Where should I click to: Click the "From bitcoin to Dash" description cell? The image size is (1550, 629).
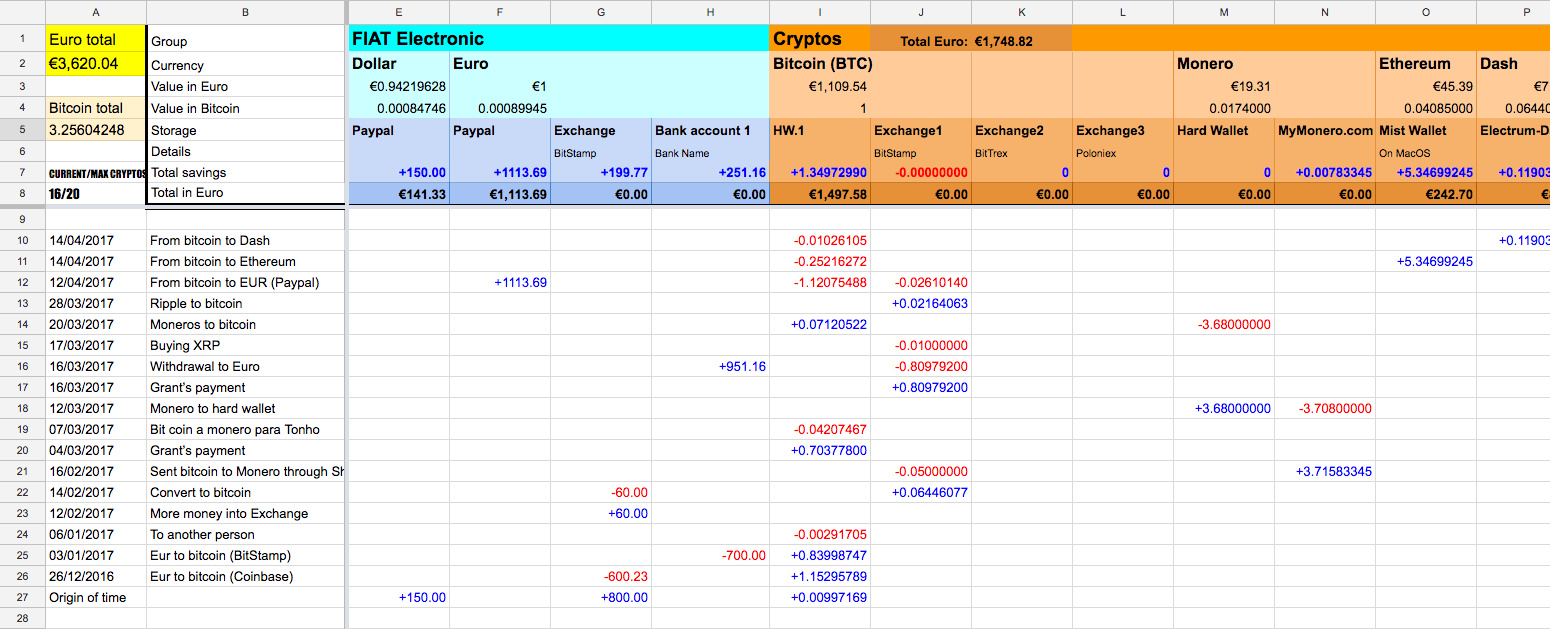coord(245,240)
